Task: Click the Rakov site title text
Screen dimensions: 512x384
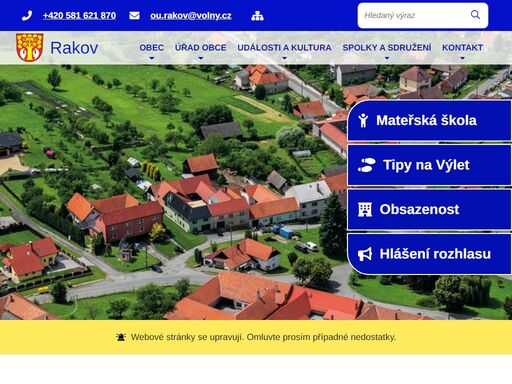Action: click(74, 48)
